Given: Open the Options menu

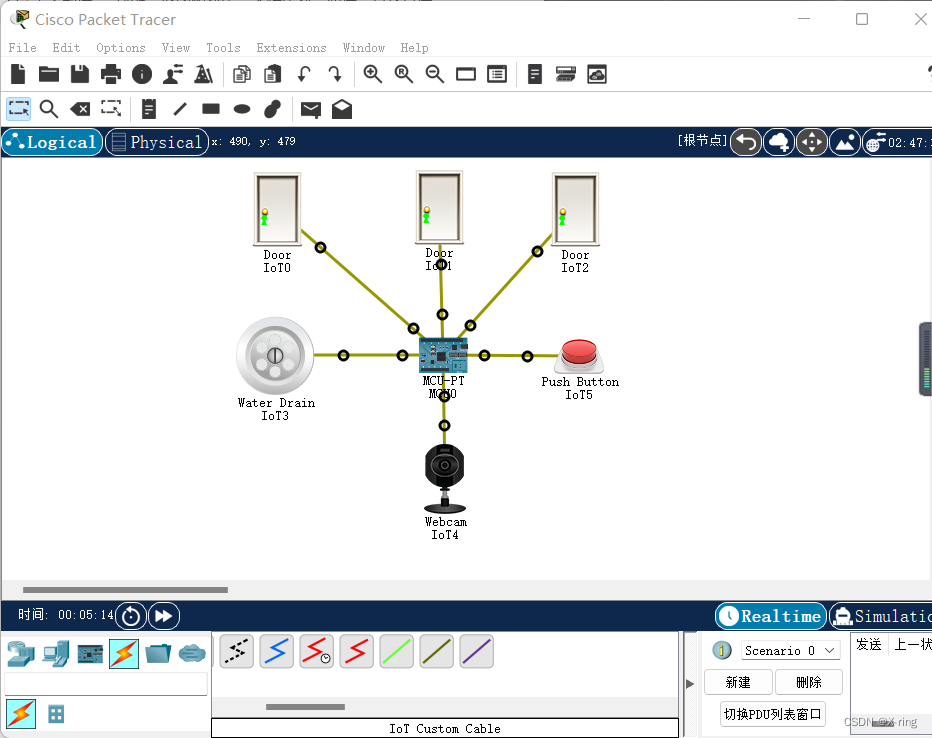Looking at the screenshot, I should (x=121, y=48).
